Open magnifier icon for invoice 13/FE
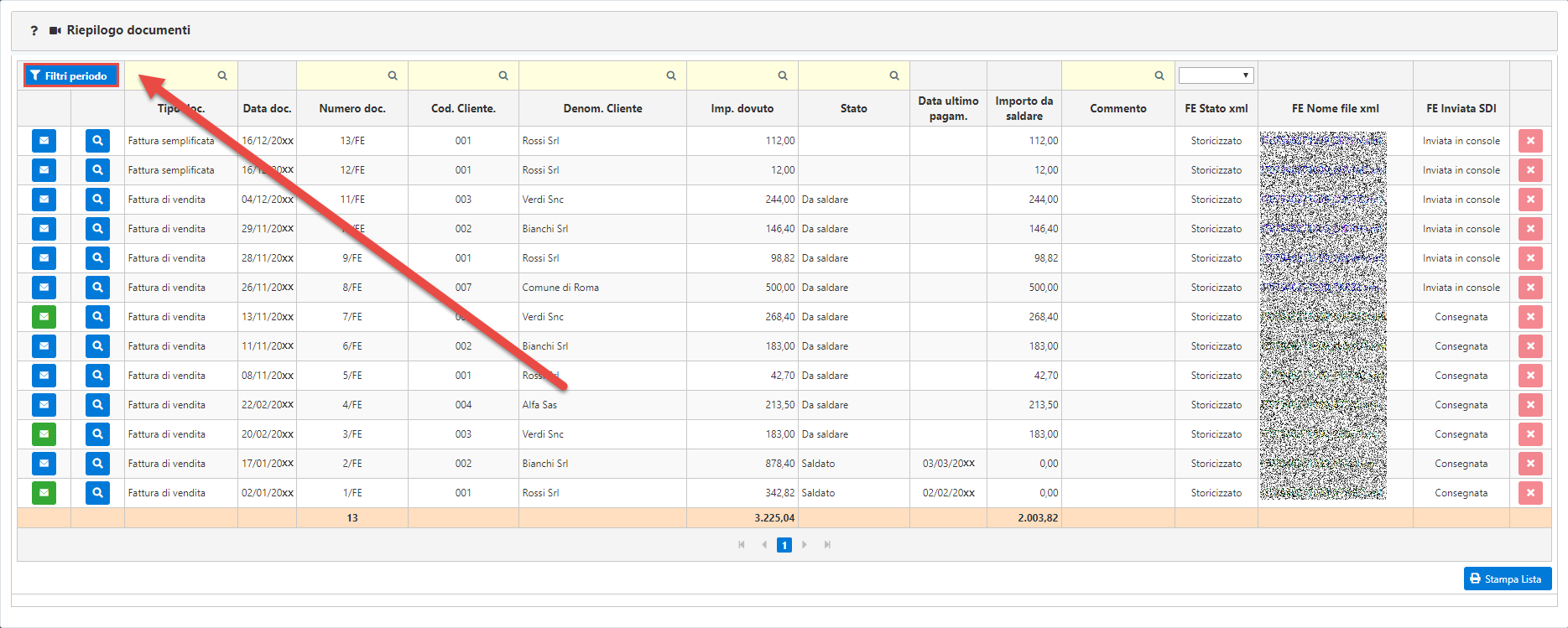Screen dimensions: 1568x628 click(97, 141)
